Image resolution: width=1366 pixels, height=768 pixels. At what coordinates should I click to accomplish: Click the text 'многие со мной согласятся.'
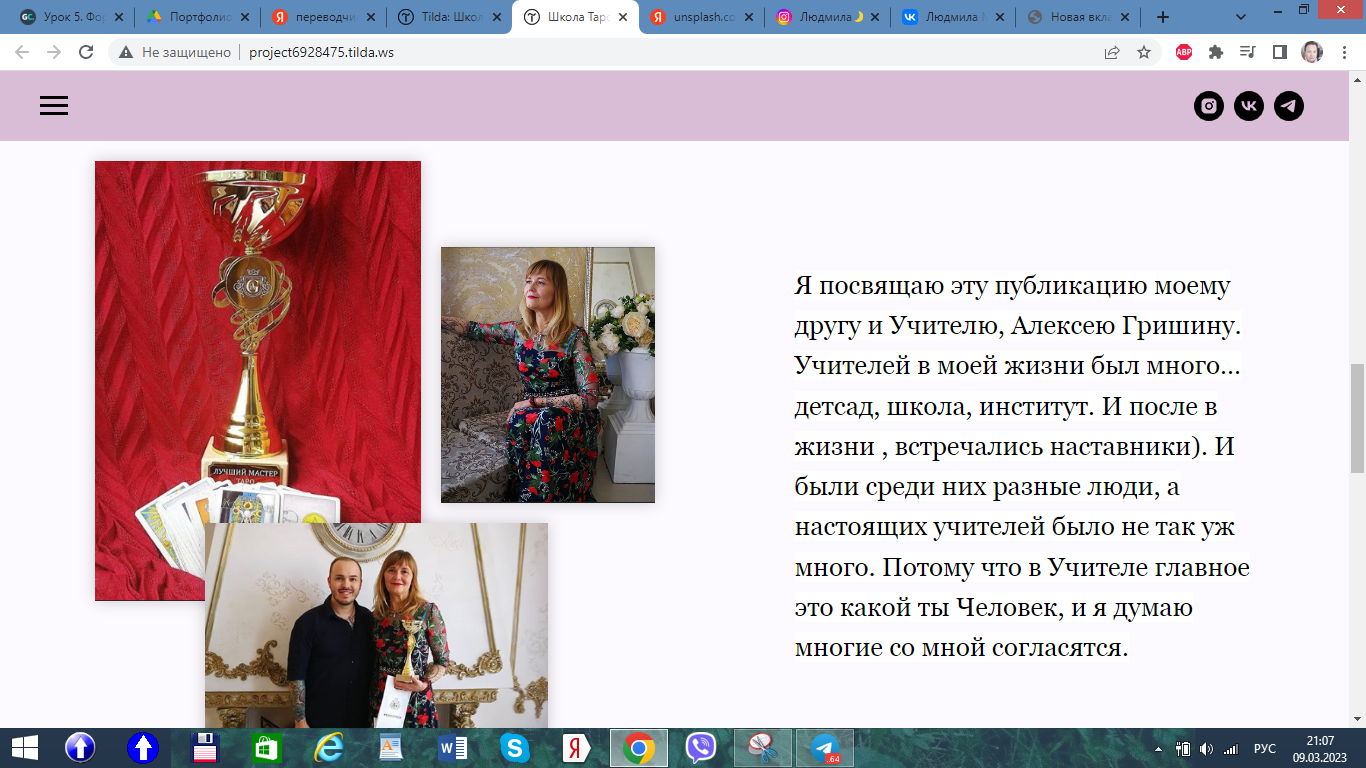tap(961, 648)
